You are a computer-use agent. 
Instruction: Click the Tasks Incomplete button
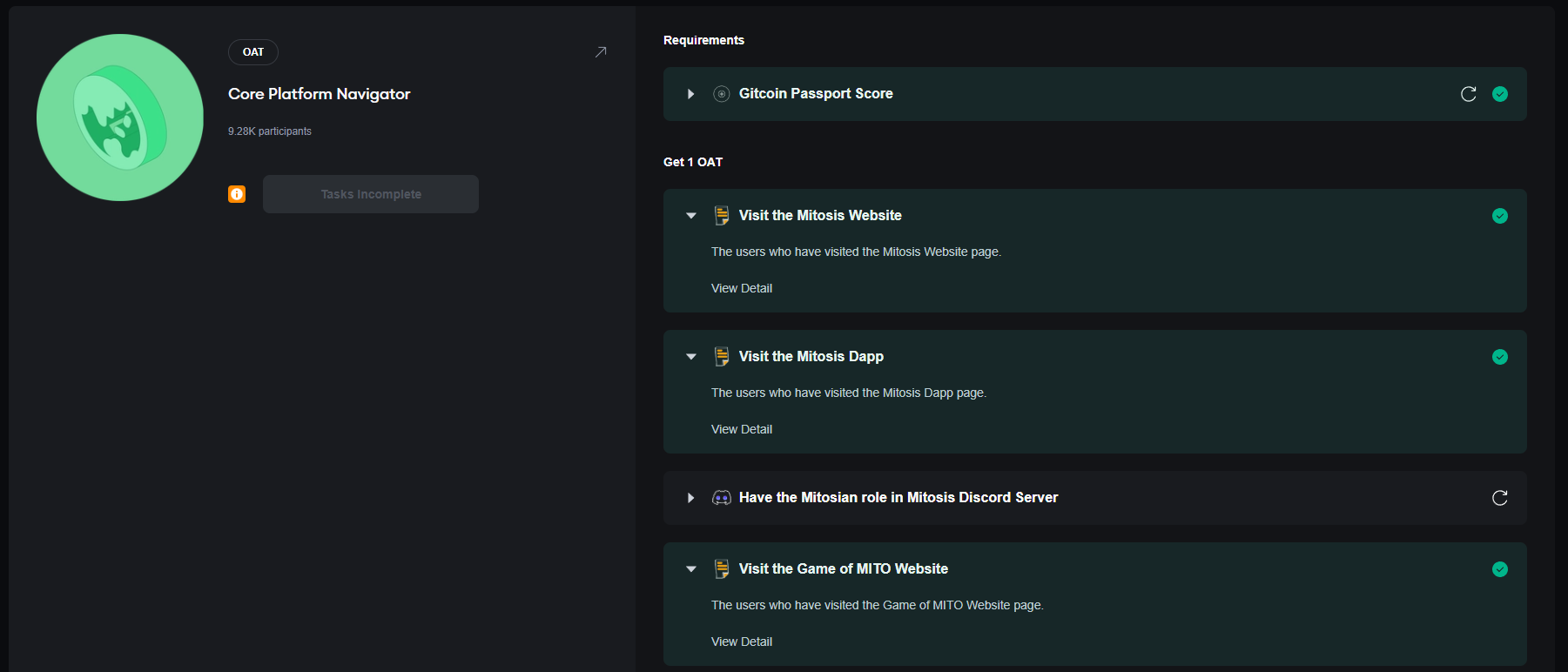coord(371,194)
